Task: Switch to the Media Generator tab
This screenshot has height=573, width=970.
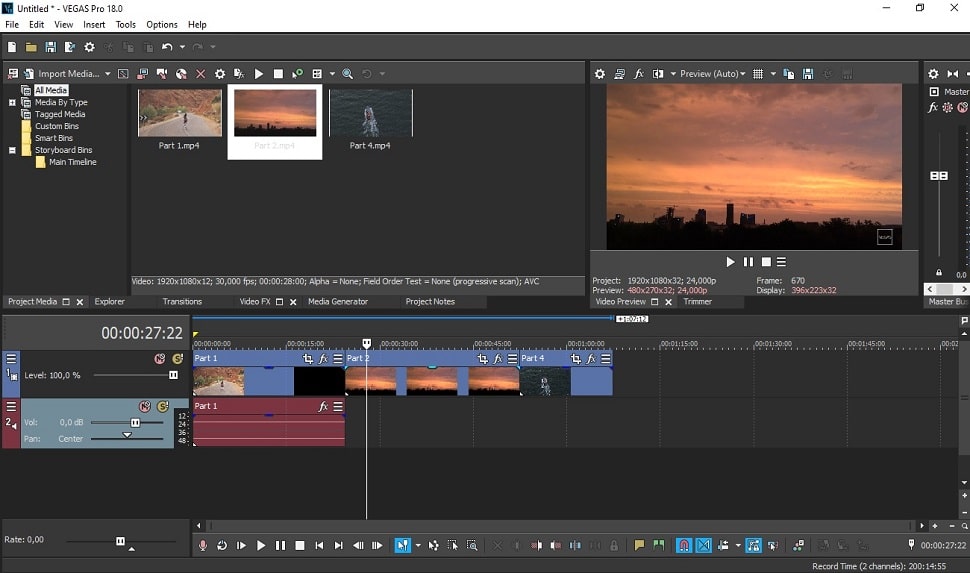Action: [338, 301]
